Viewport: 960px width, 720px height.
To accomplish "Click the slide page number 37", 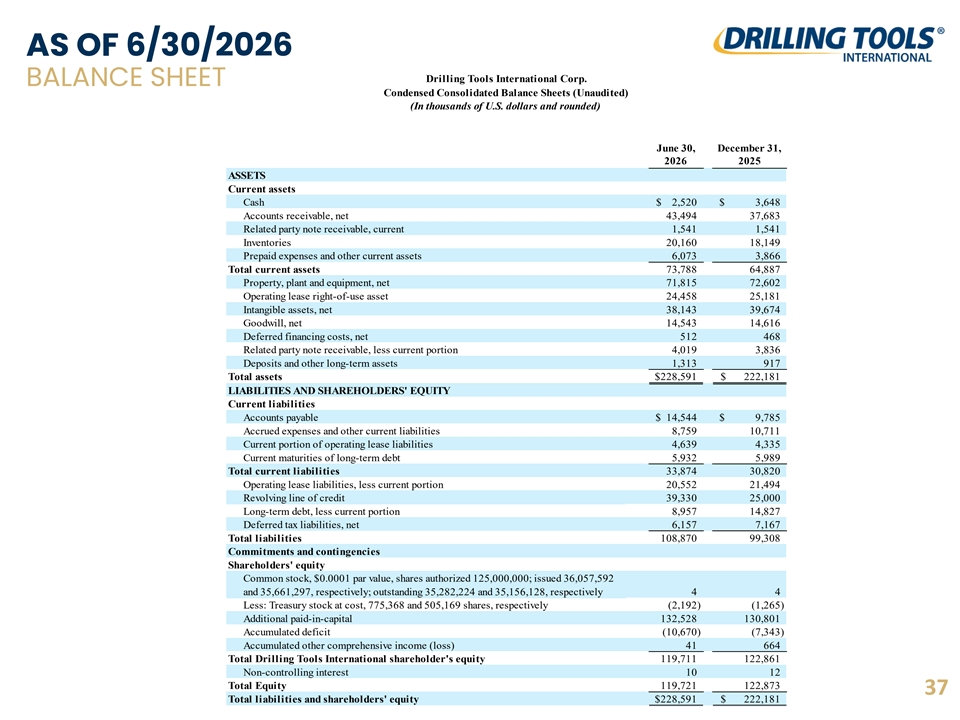I will (x=936, y=688).
